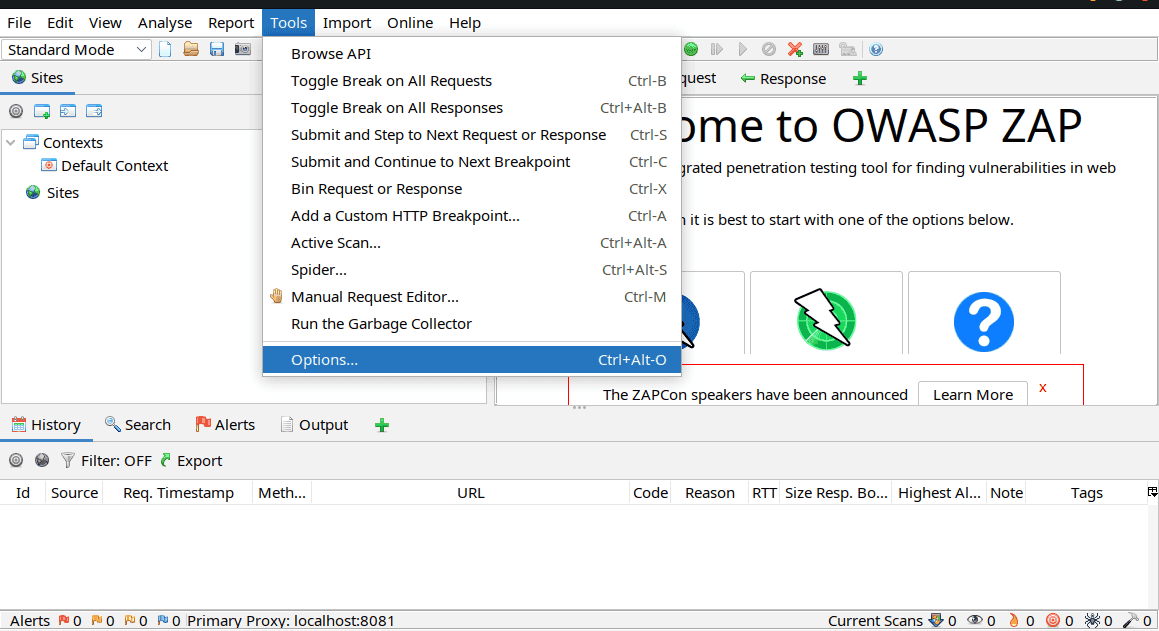Toggle the green break-on-requests circle button
This screenshot has width=1159, height=631.
(x=691, y=49)
